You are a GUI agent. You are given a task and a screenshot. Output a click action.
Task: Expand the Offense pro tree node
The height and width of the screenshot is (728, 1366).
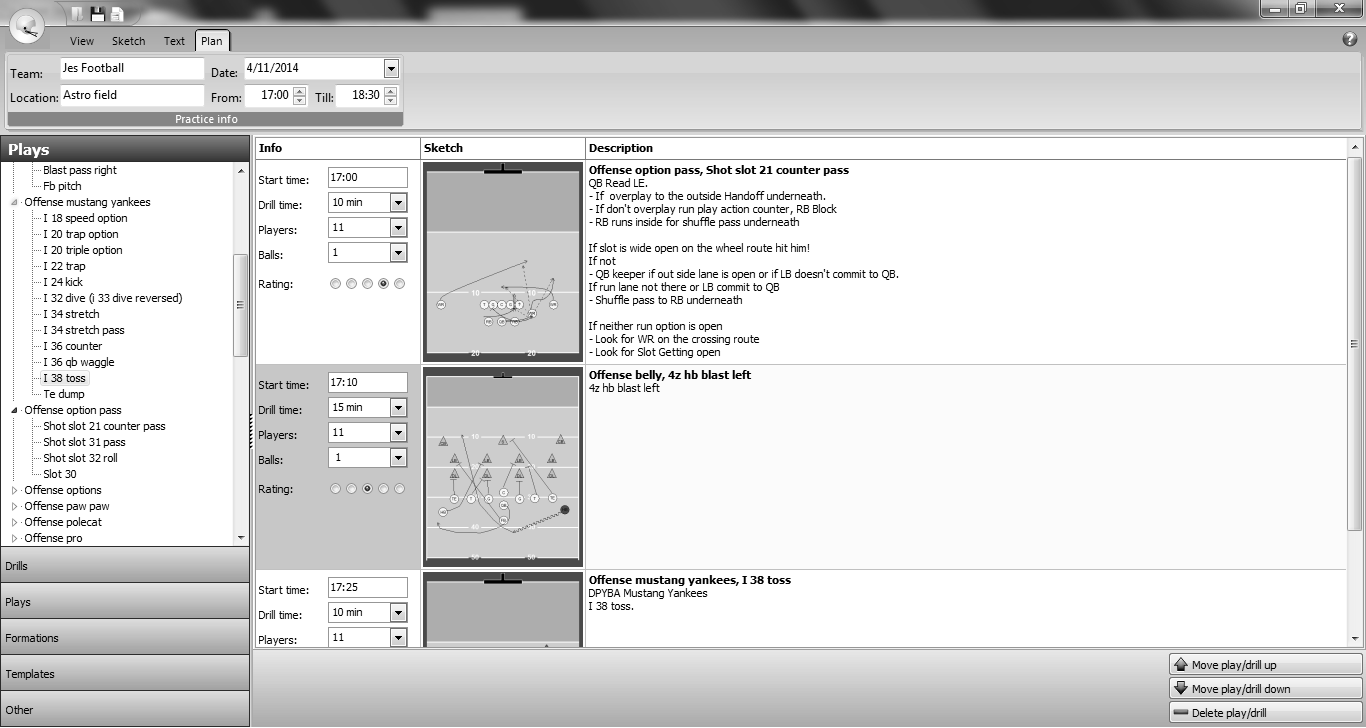coord(15,538)
